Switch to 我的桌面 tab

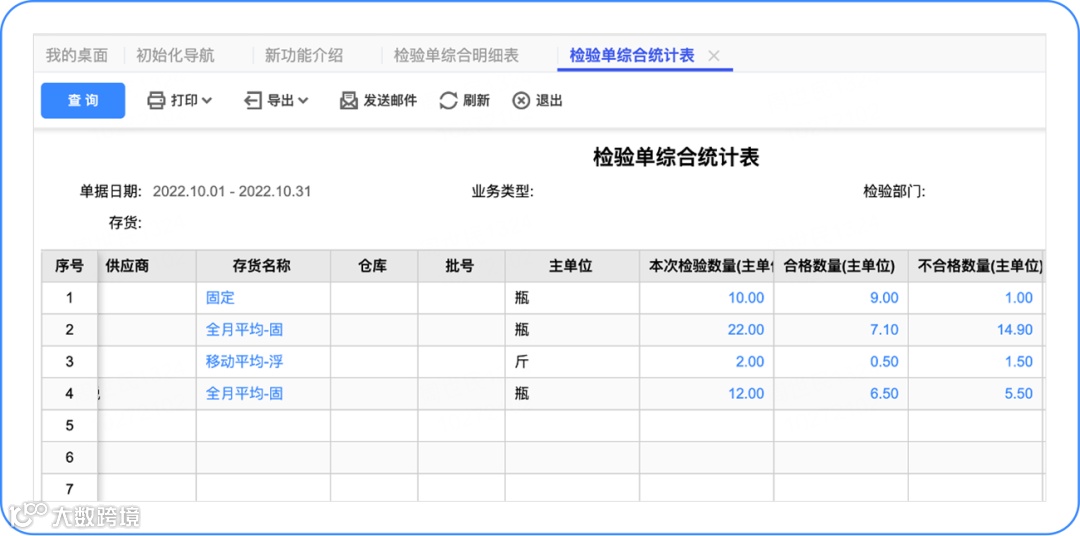(76, 56)
